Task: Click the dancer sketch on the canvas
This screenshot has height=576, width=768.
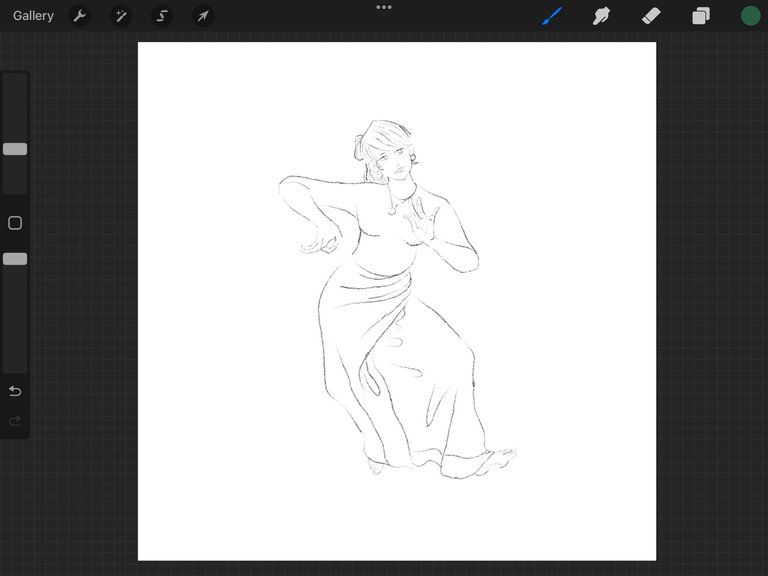Action: click(397, 299)
